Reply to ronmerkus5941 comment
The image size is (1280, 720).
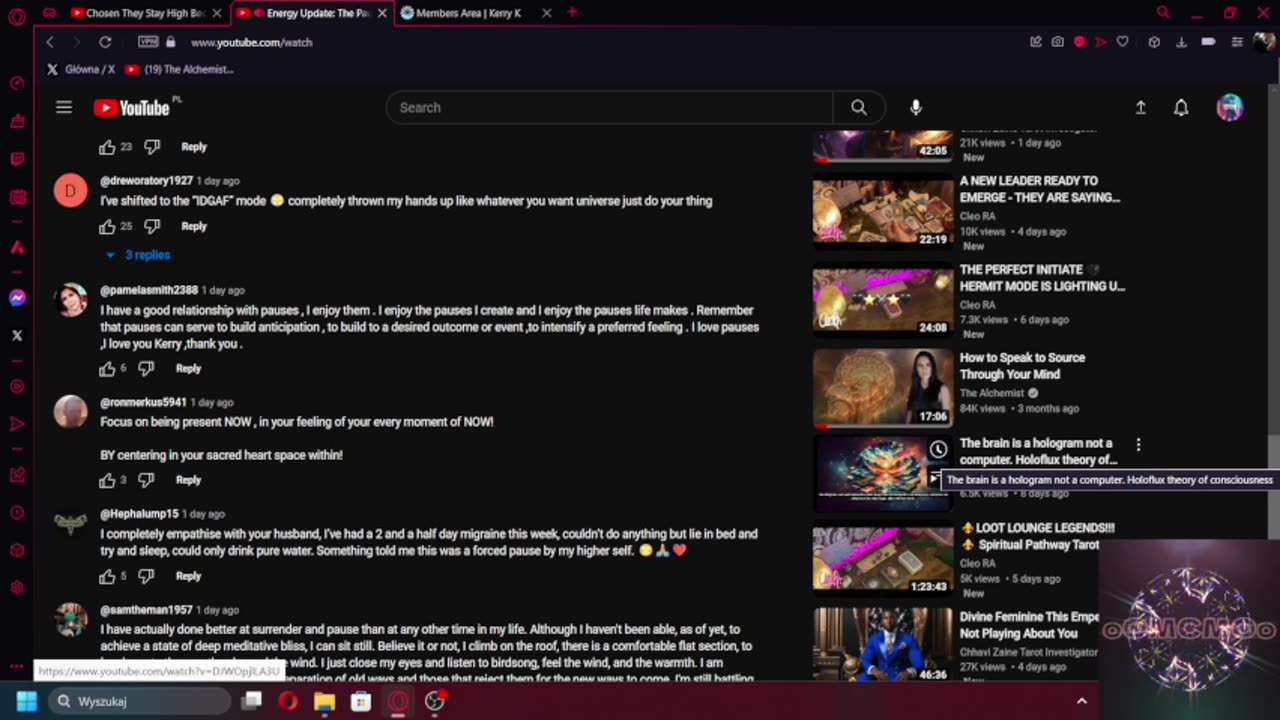pyautogui.click(x=188, y=480)
